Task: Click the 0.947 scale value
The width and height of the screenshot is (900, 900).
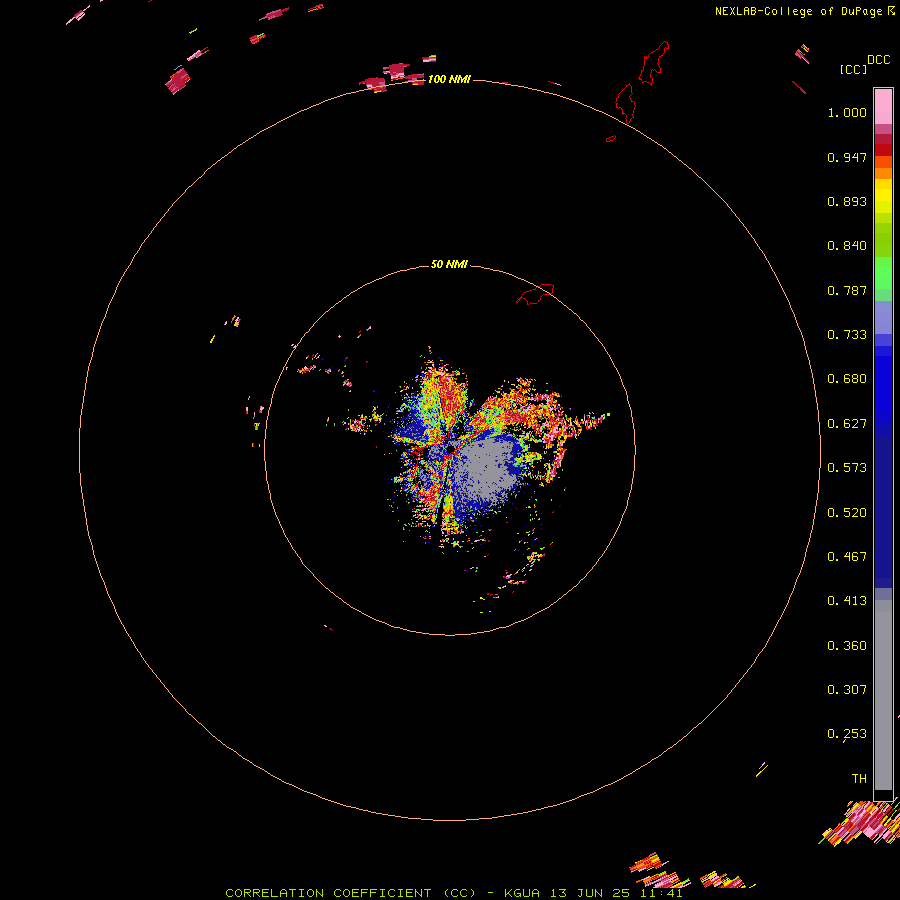Action: pyautogui.click(x=847, y=157)
